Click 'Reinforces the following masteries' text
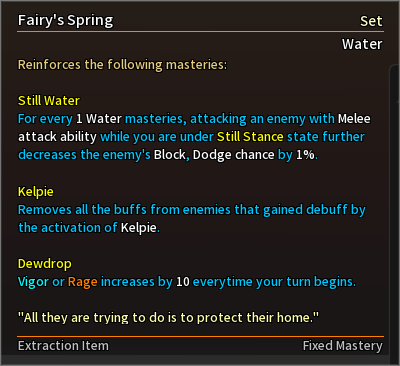This screenshot has width=400, height=366. tap(122, 65)
